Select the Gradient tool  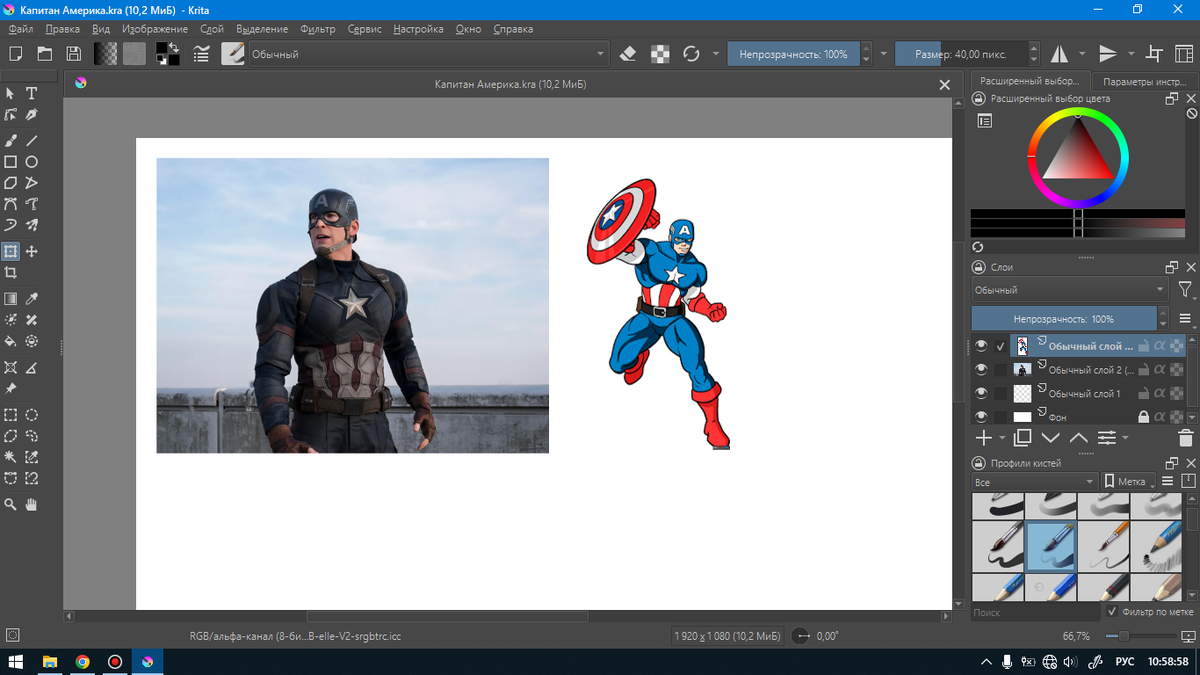pyautogui.click(x=11, y=299)
